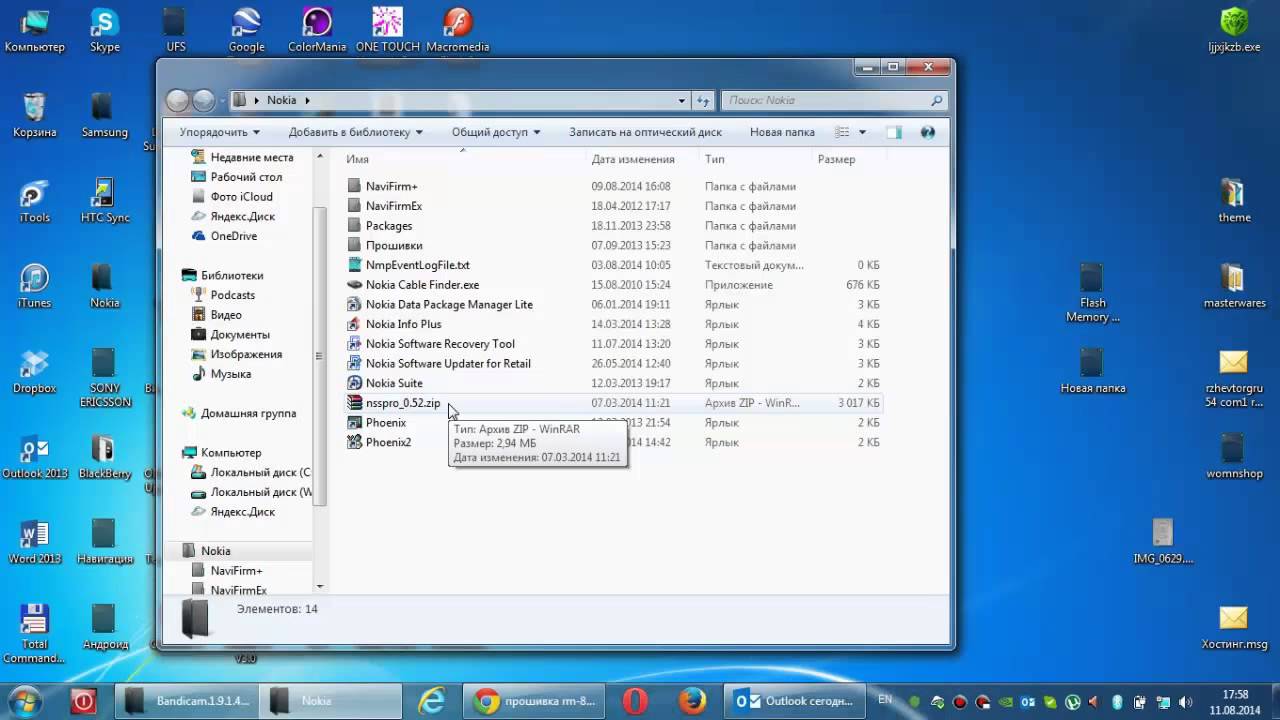This screenshot has height=720, width=1280.
Task: Select the nsspro_0.52.zip archive
Action: pos(402,403)
